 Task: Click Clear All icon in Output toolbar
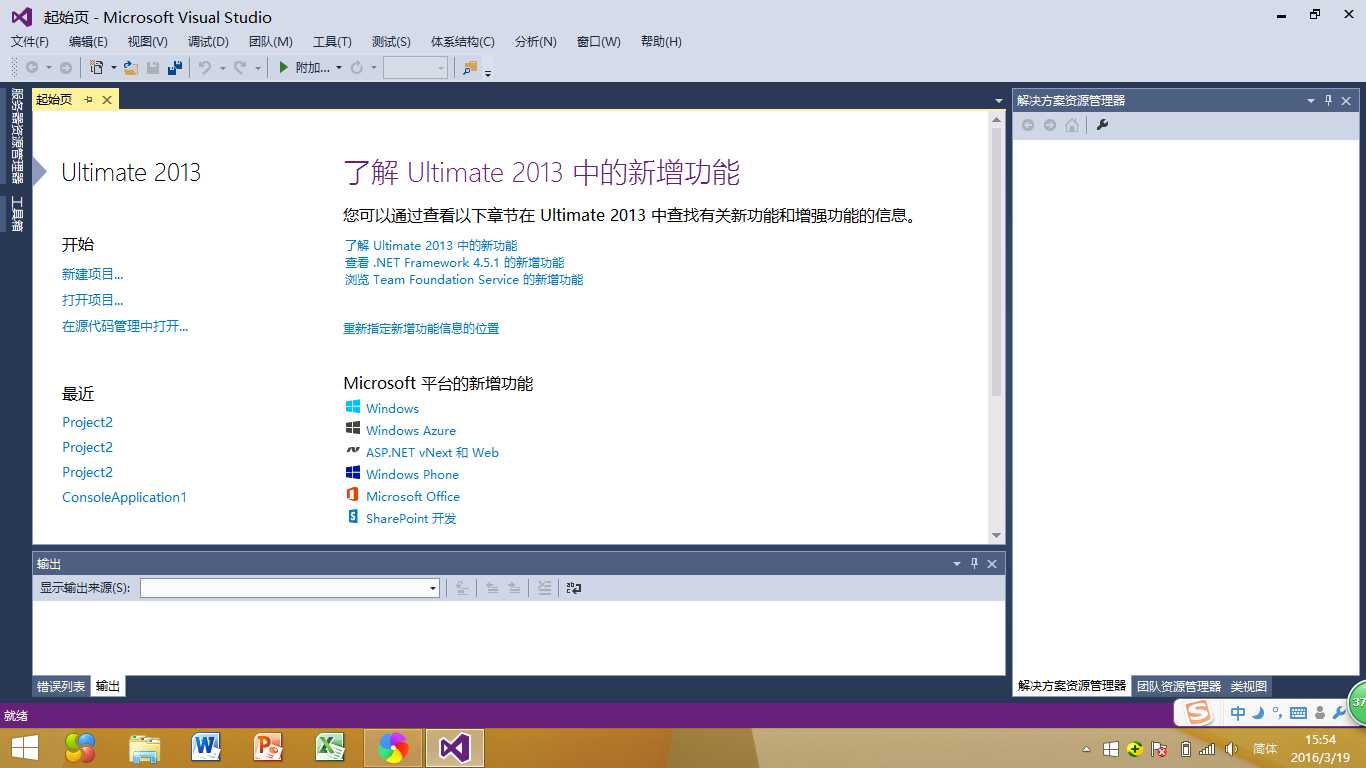click(544, 588)
